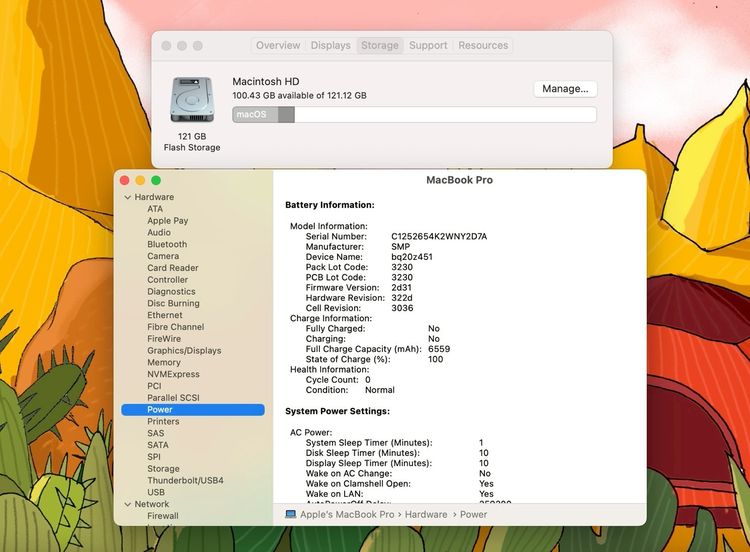750x552 pixels.
Task: Select Disc Burning in the sidebar
Action: point(173,303)
